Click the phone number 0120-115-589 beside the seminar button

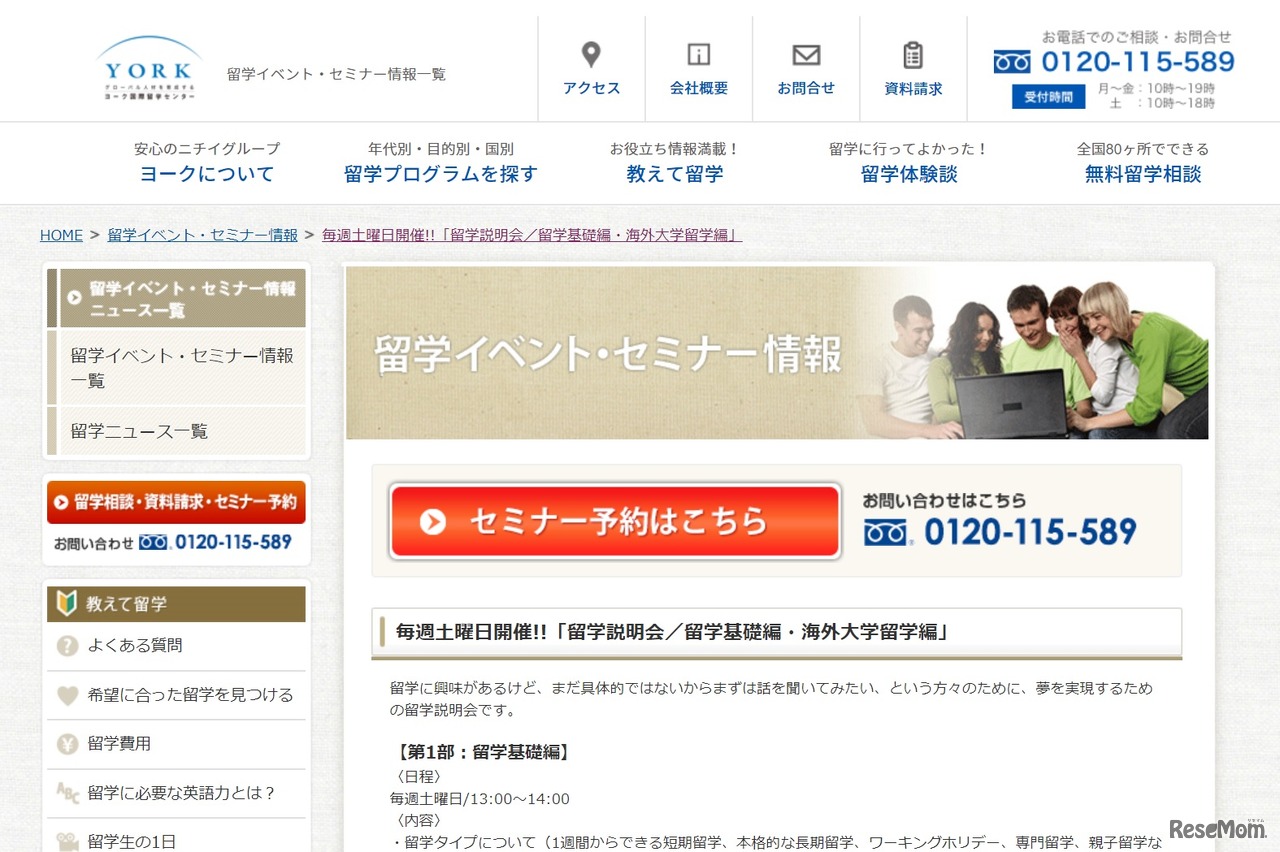pos(1030,532)
